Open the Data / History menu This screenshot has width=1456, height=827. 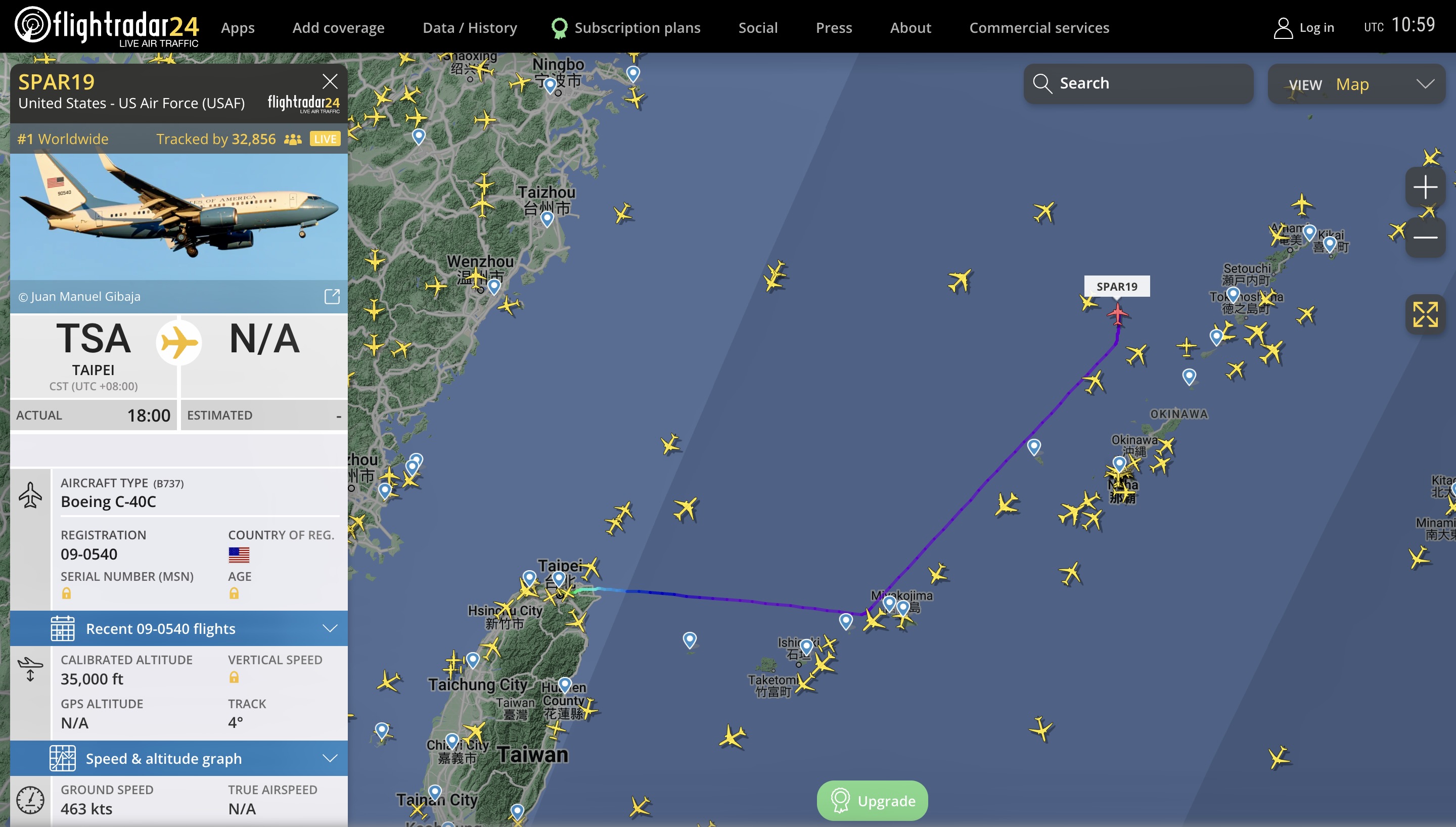pyautogui.click(x=470, y=27)
